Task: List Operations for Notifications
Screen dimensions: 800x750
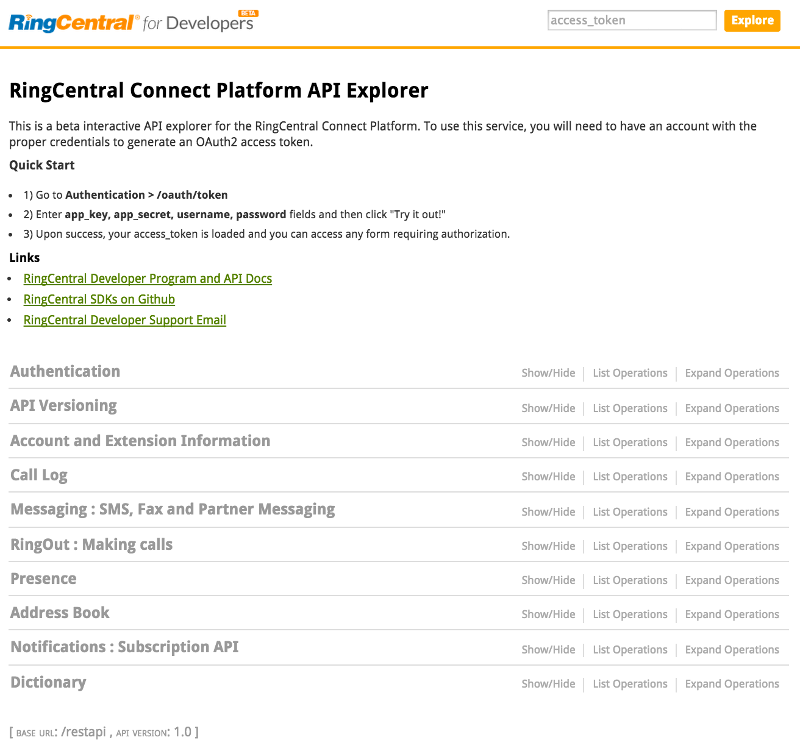Action: (x=630, y=649)
